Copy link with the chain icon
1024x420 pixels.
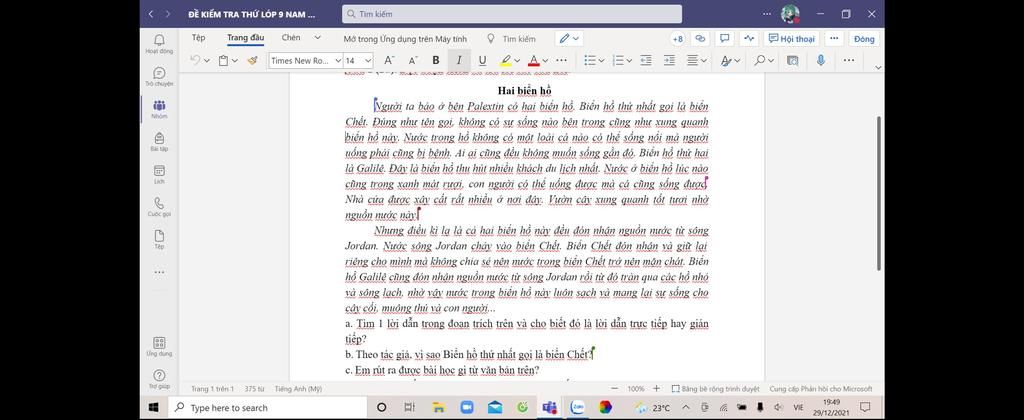700,39
